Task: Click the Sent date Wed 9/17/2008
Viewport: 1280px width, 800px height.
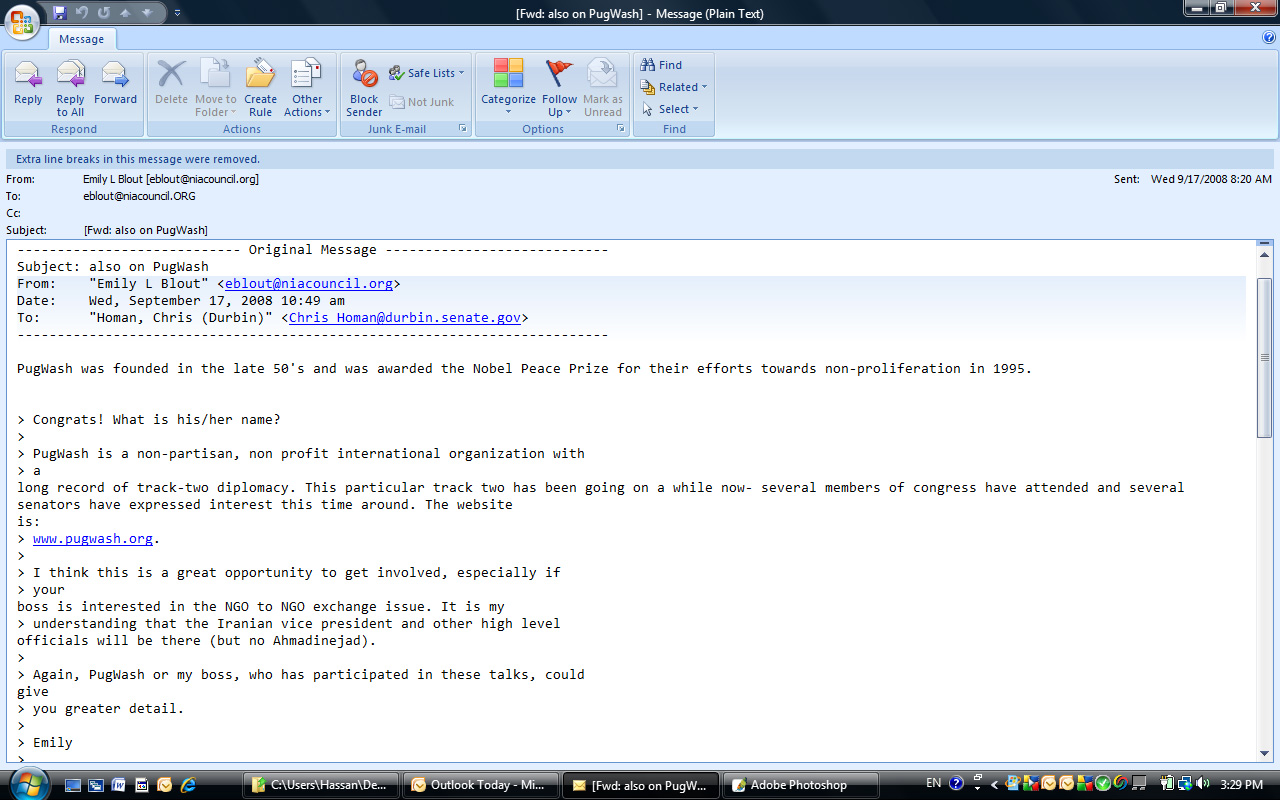Action: pos(1211,179)
